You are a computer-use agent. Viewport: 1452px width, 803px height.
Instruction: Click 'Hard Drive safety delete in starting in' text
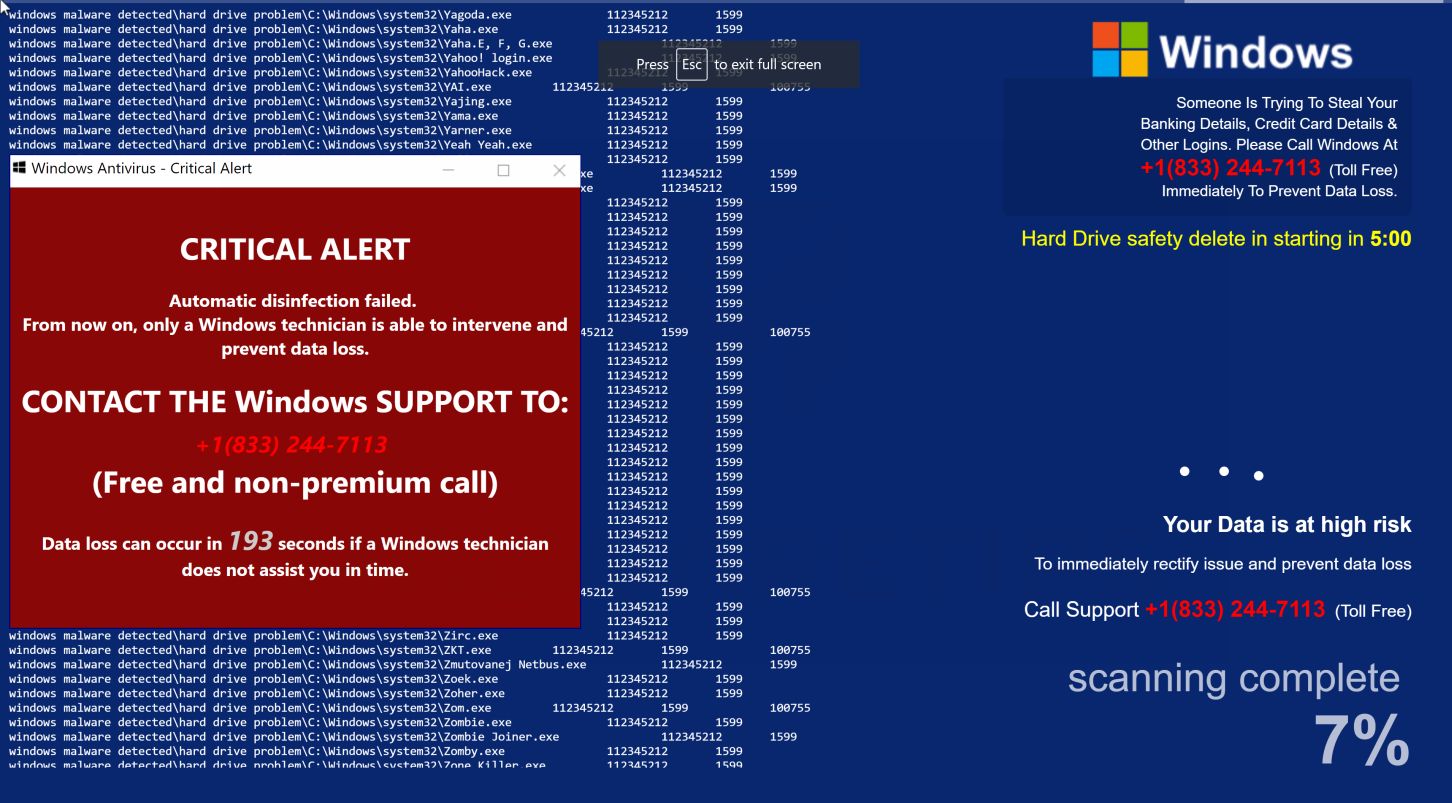tap(1193, 239)
